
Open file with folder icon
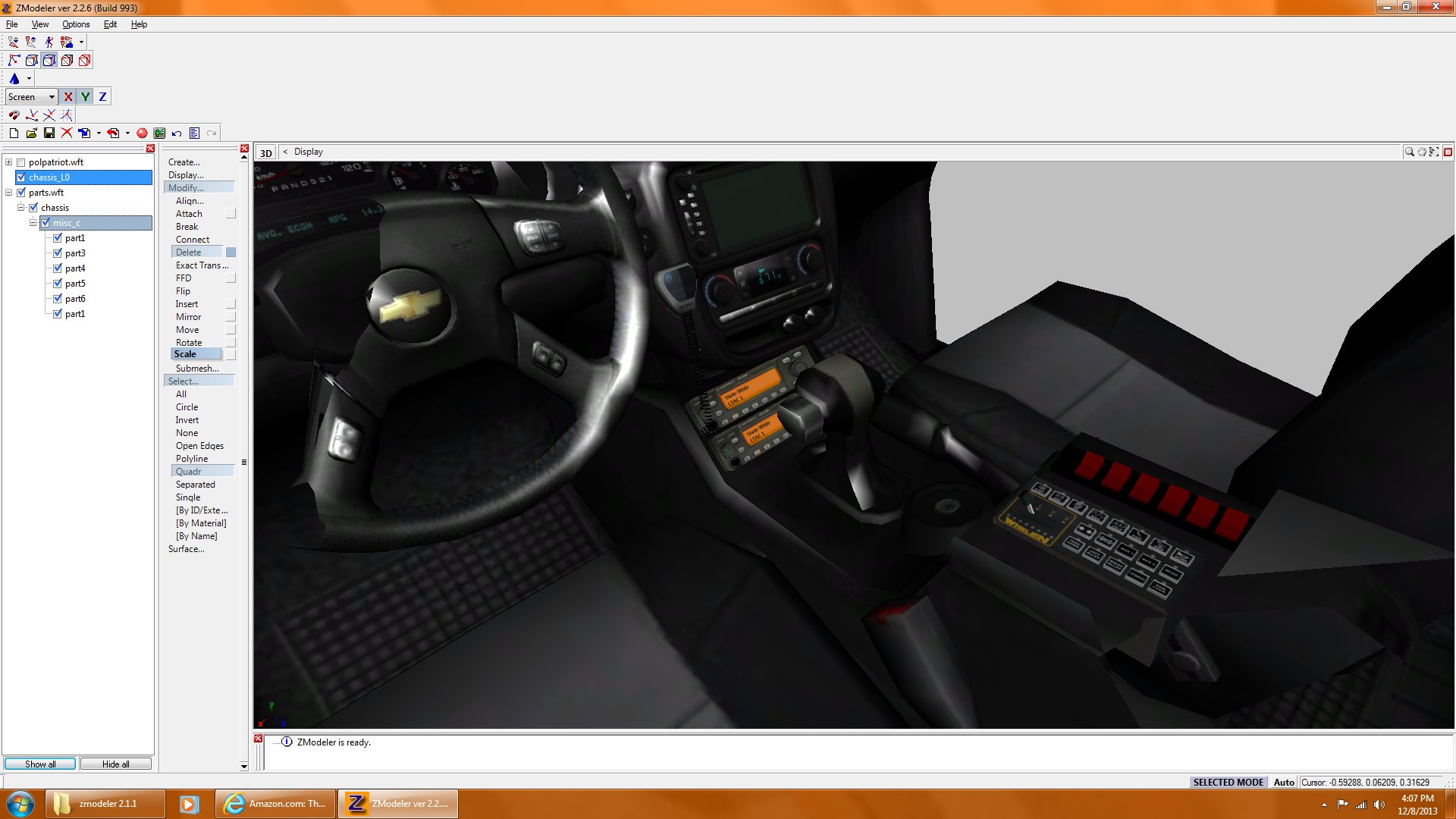point(31,133)
